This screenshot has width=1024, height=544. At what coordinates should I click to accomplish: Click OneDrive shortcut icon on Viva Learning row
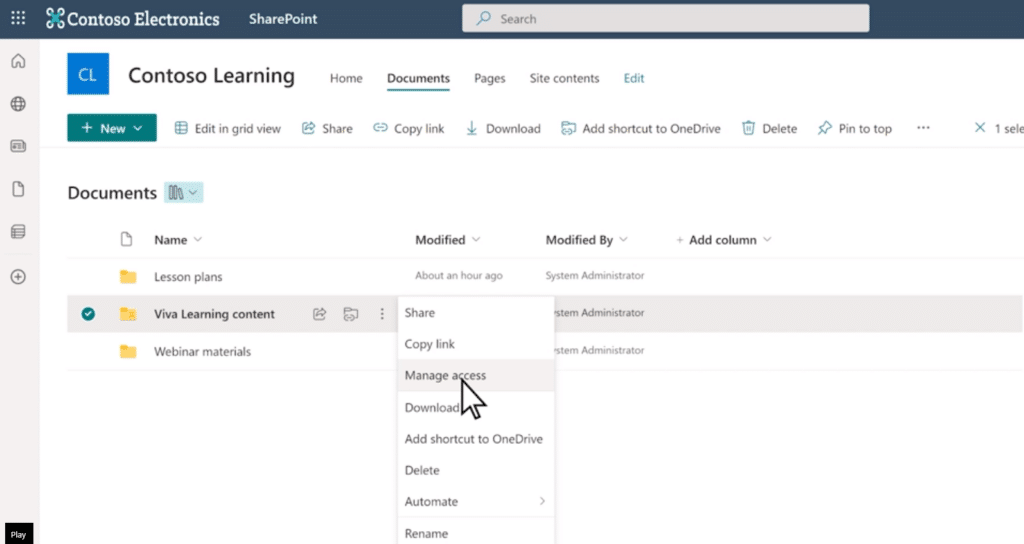[x=351, y=314]
